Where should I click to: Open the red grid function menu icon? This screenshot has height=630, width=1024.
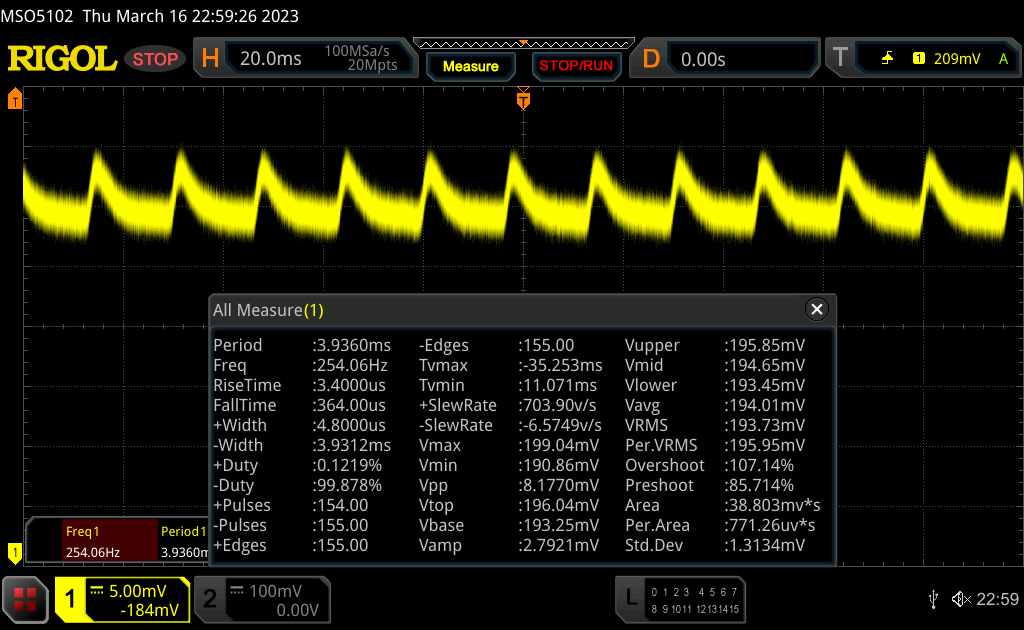[x=26, y=599]
